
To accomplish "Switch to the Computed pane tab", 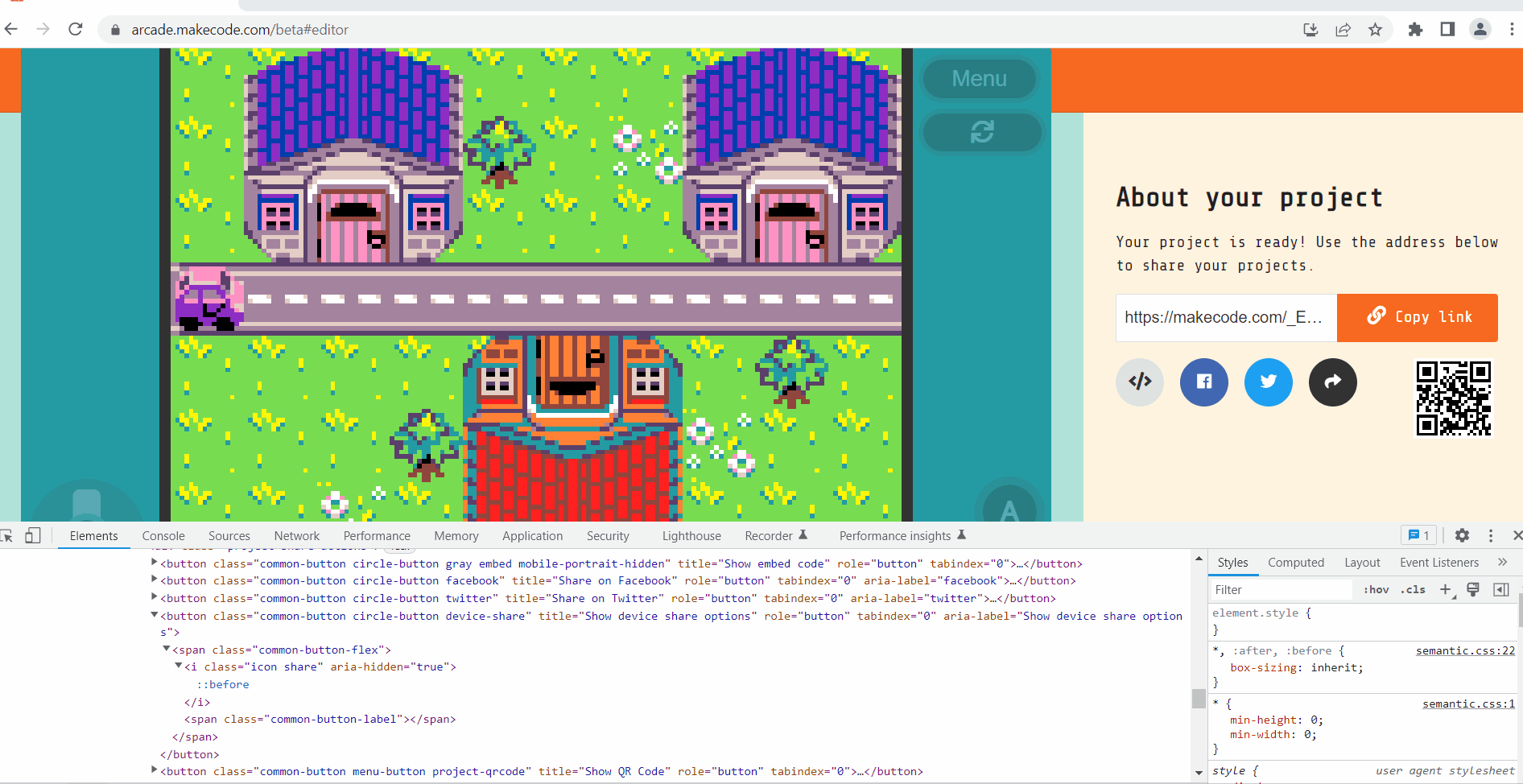I will coord(1296,563).
